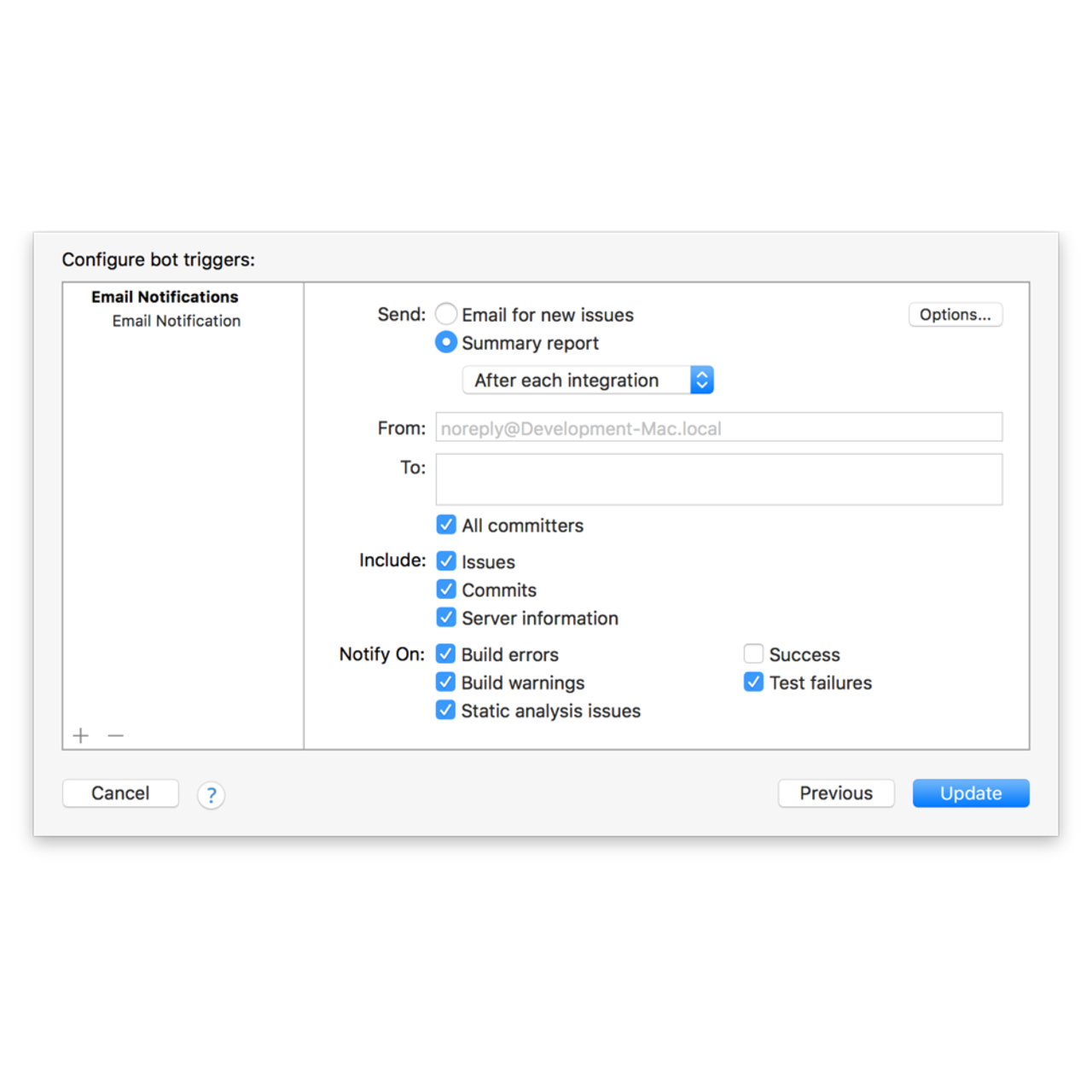Click the minus icon to remove trigger
This screenshot has height=1092, width=1092.
coord(116,735)
